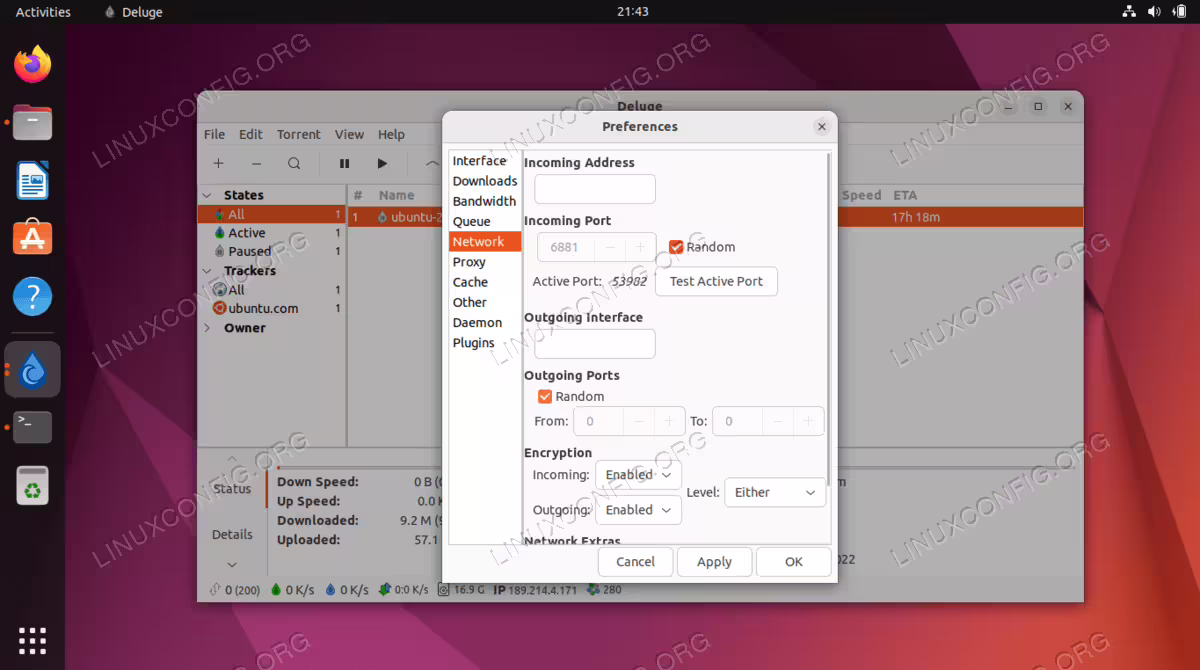Screen dimensions: 1200x670
Task: Open the Outgoing encryption dropdown
Action: pos(638,510)
